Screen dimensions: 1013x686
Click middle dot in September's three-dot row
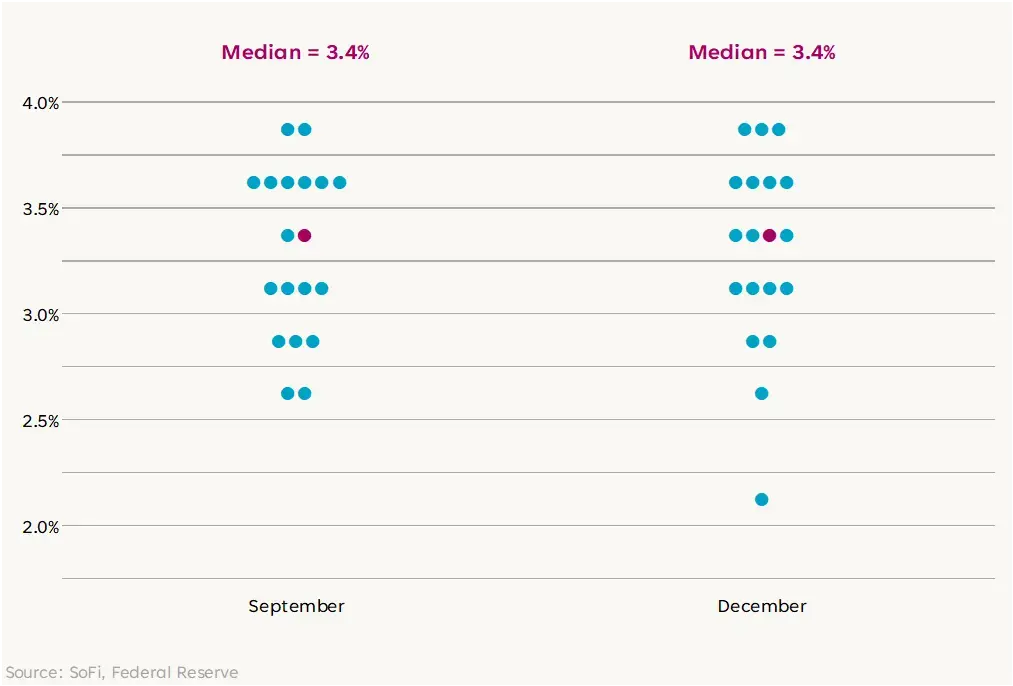[x=296, y=341]
